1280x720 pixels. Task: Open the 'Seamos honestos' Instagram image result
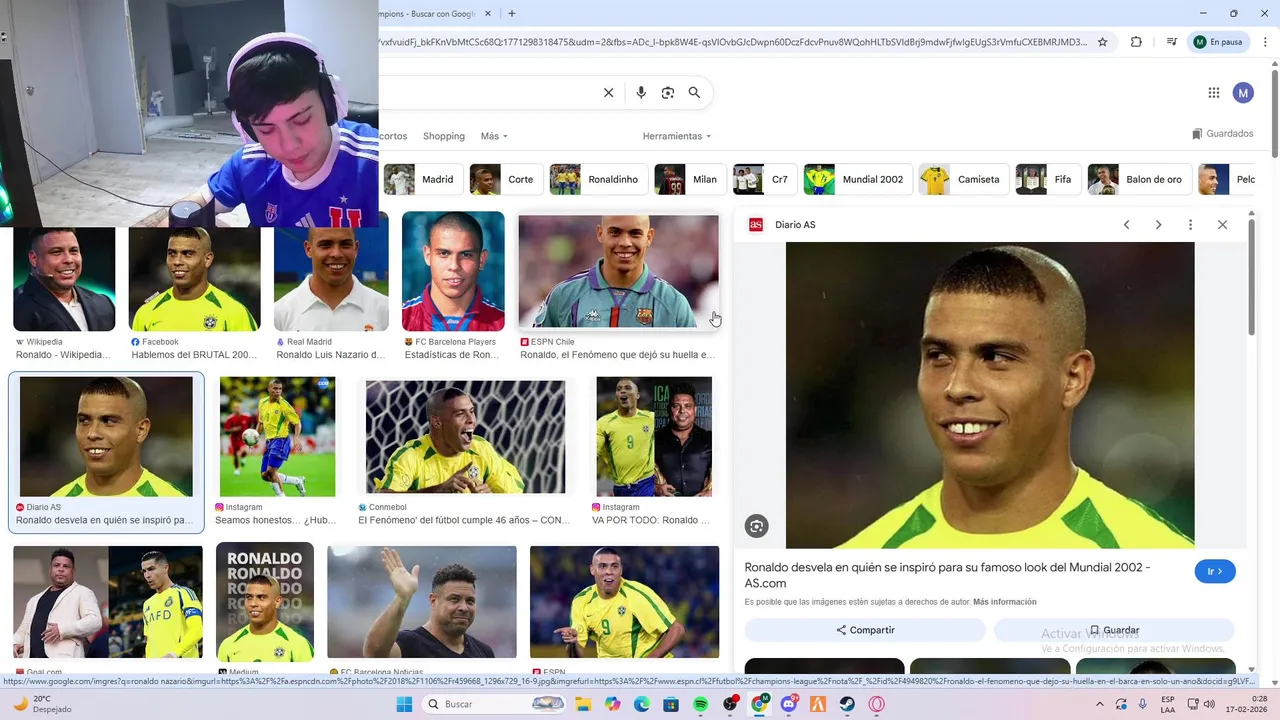[x=277, y=437]
